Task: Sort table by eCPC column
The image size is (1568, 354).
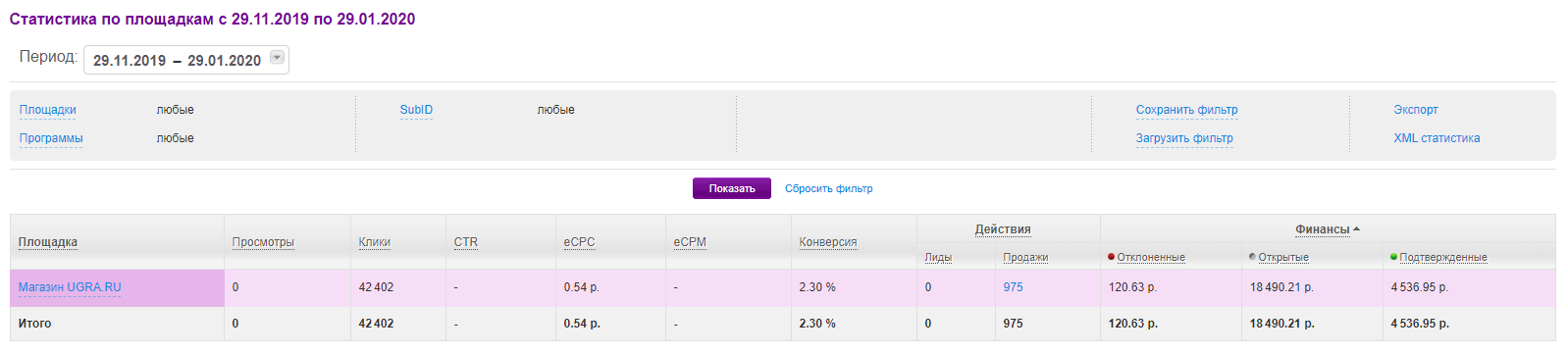Action: [x=579, y=242]
